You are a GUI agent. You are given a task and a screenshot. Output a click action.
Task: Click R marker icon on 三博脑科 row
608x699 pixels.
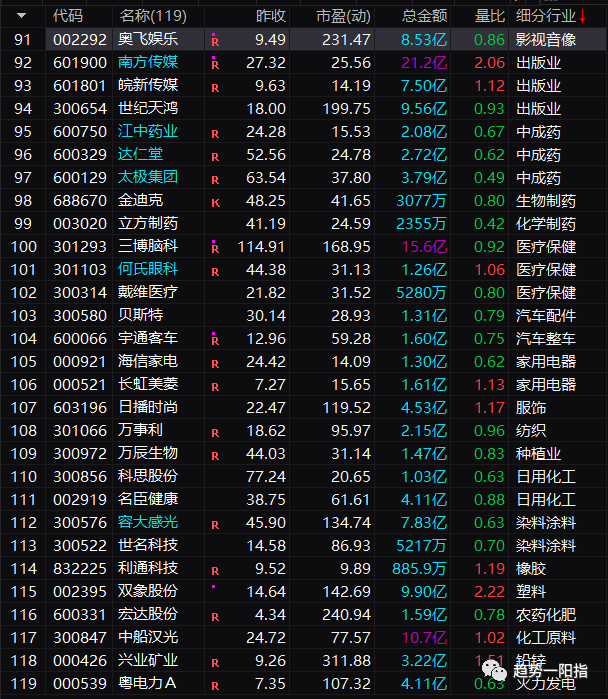pos(215,247)
